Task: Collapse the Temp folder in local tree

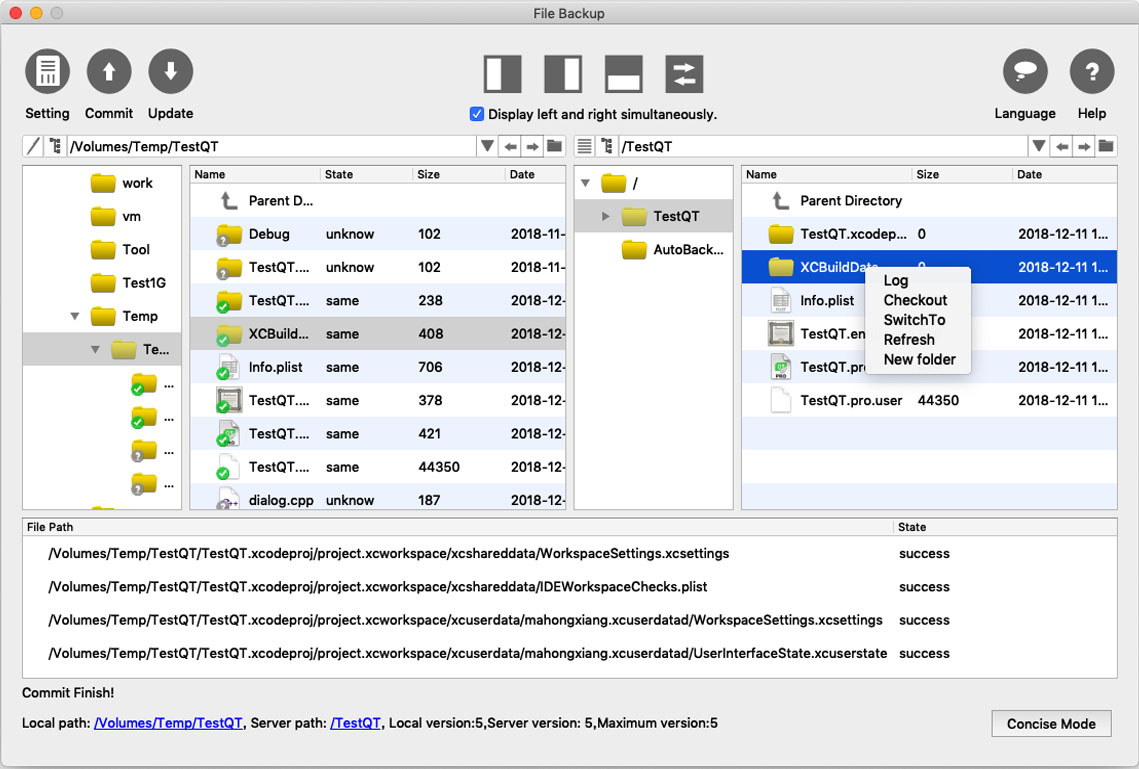Action: 74,316
